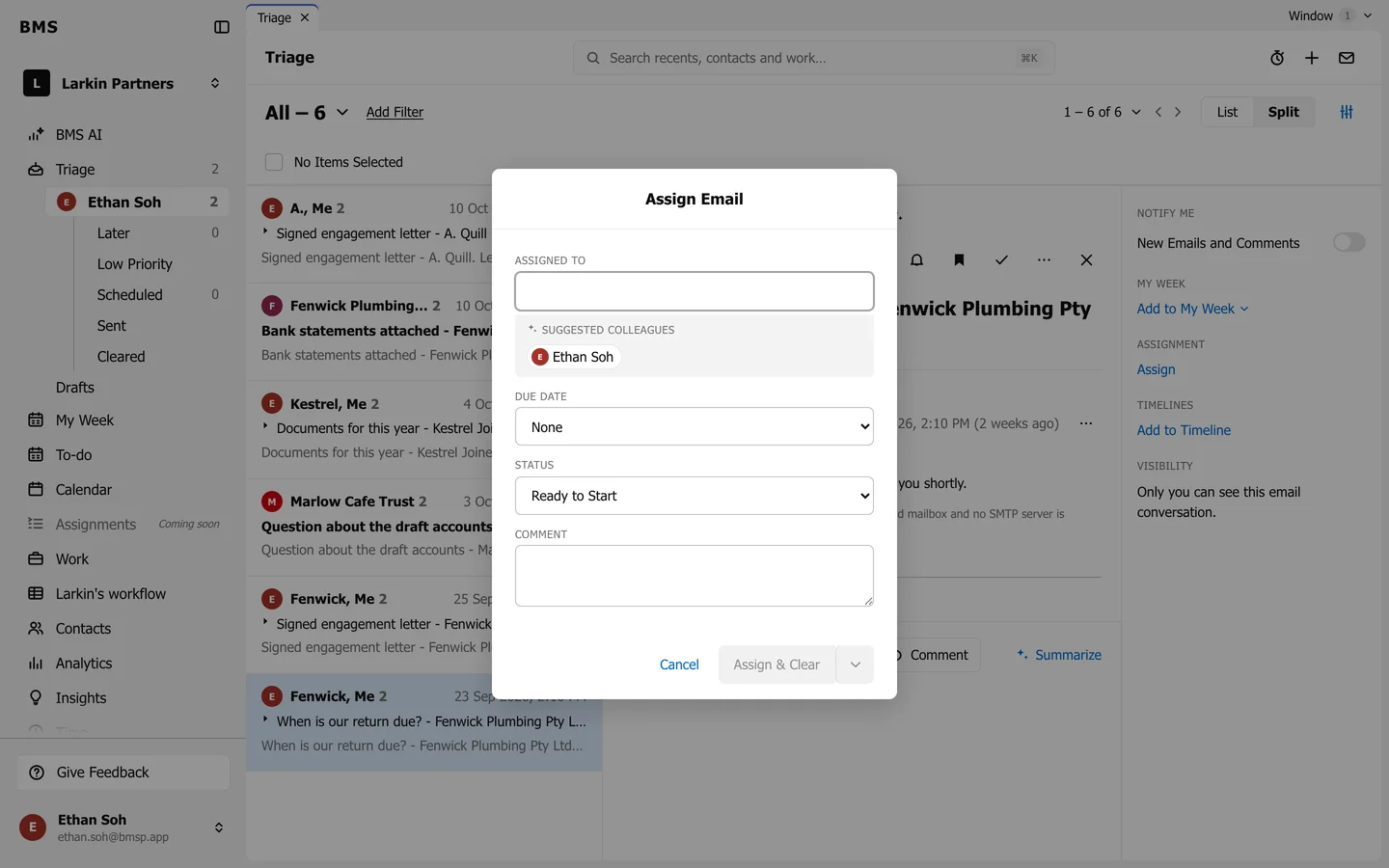This screenshot has width=1389, height=868.
Task: Select suggested colleague Ethan Soh chip
Action: click(x=574, y=357)
